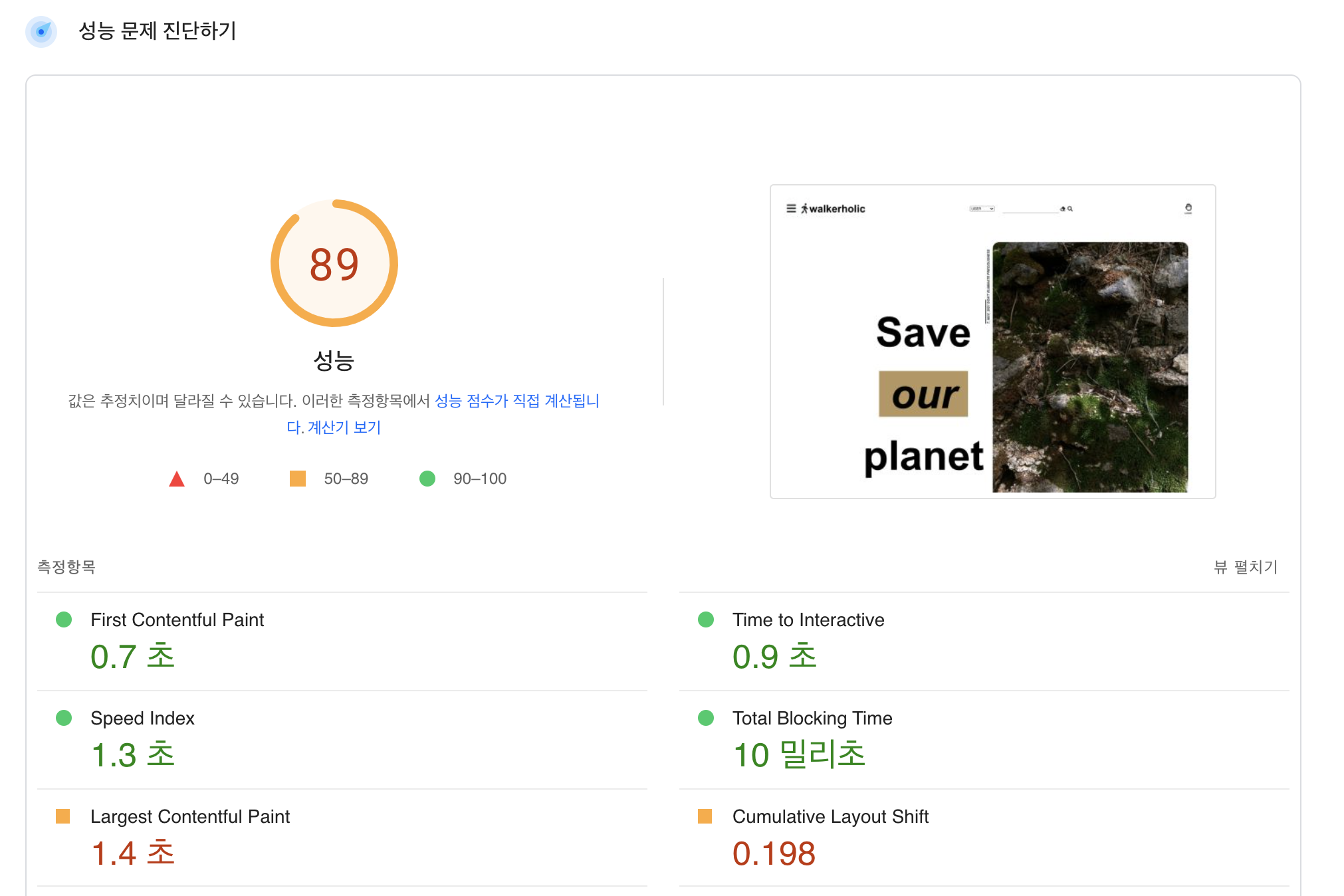This screenshot has width=1344, height=896.
Task: Open the '계산기 보기' calculator link
Action: coord(344,427)
